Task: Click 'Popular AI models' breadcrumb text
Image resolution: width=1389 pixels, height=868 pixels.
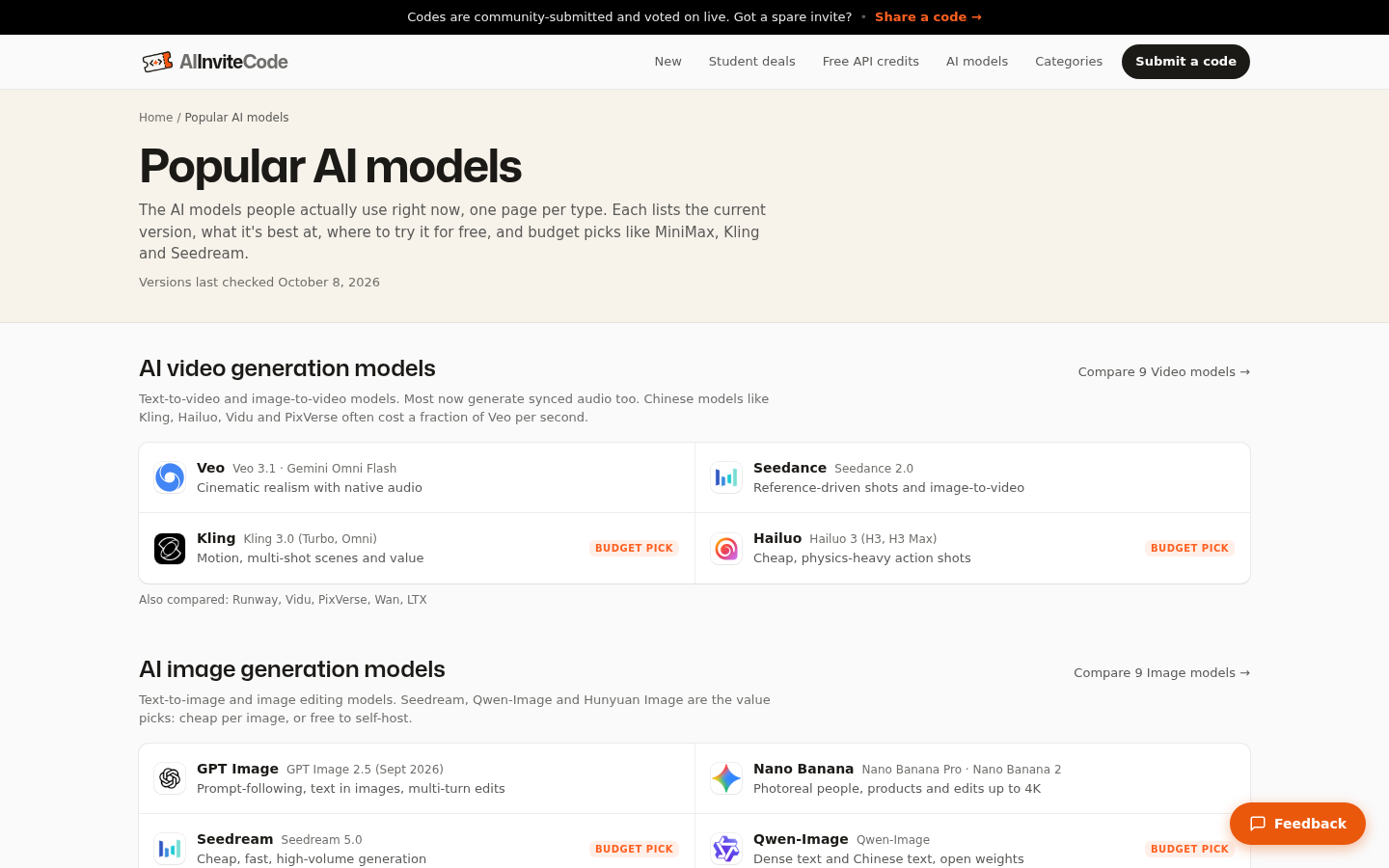Action: (236, 118)
